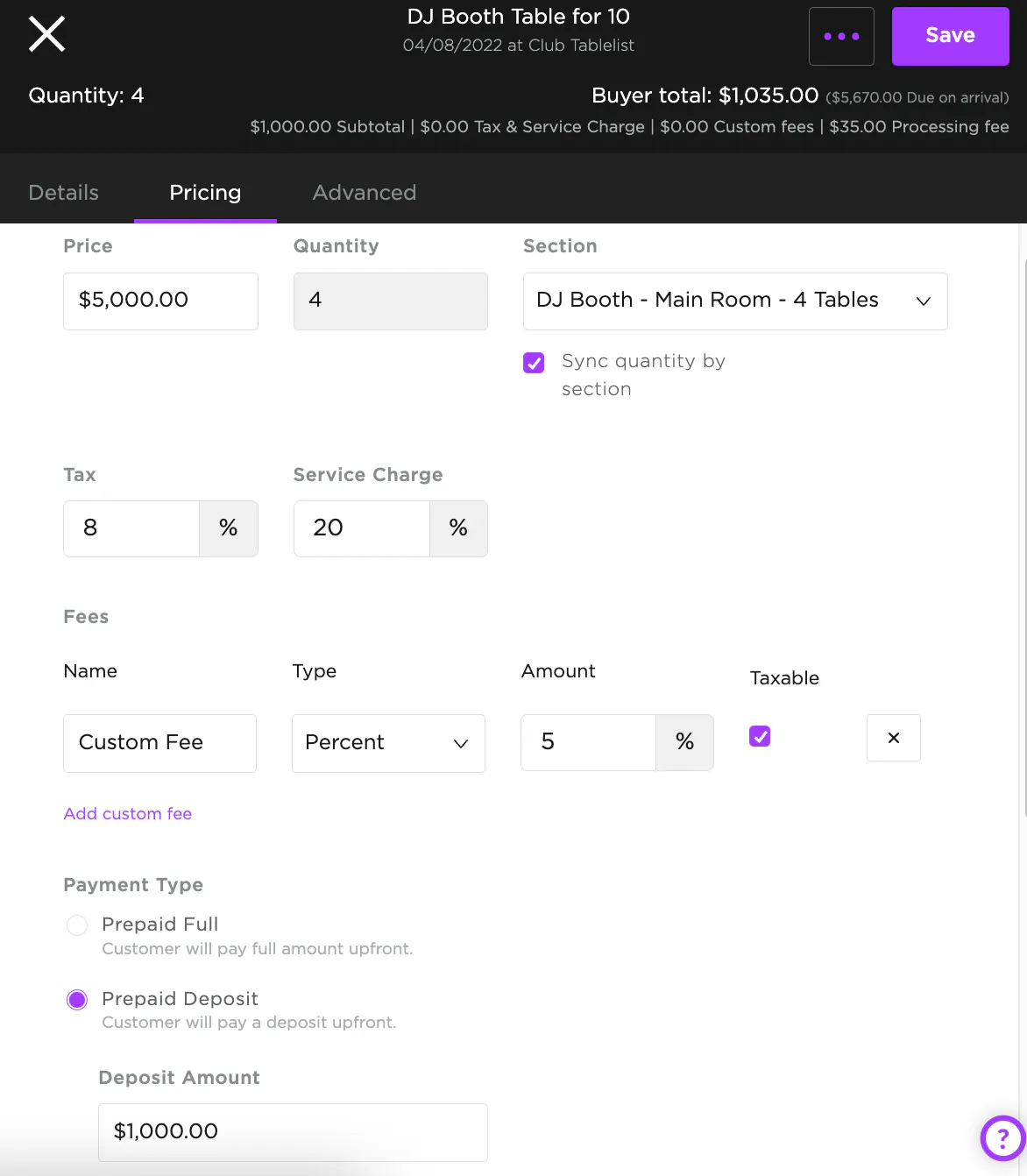
Task: Click the purple help question mark icon
Action: tap(1002, 1138)
